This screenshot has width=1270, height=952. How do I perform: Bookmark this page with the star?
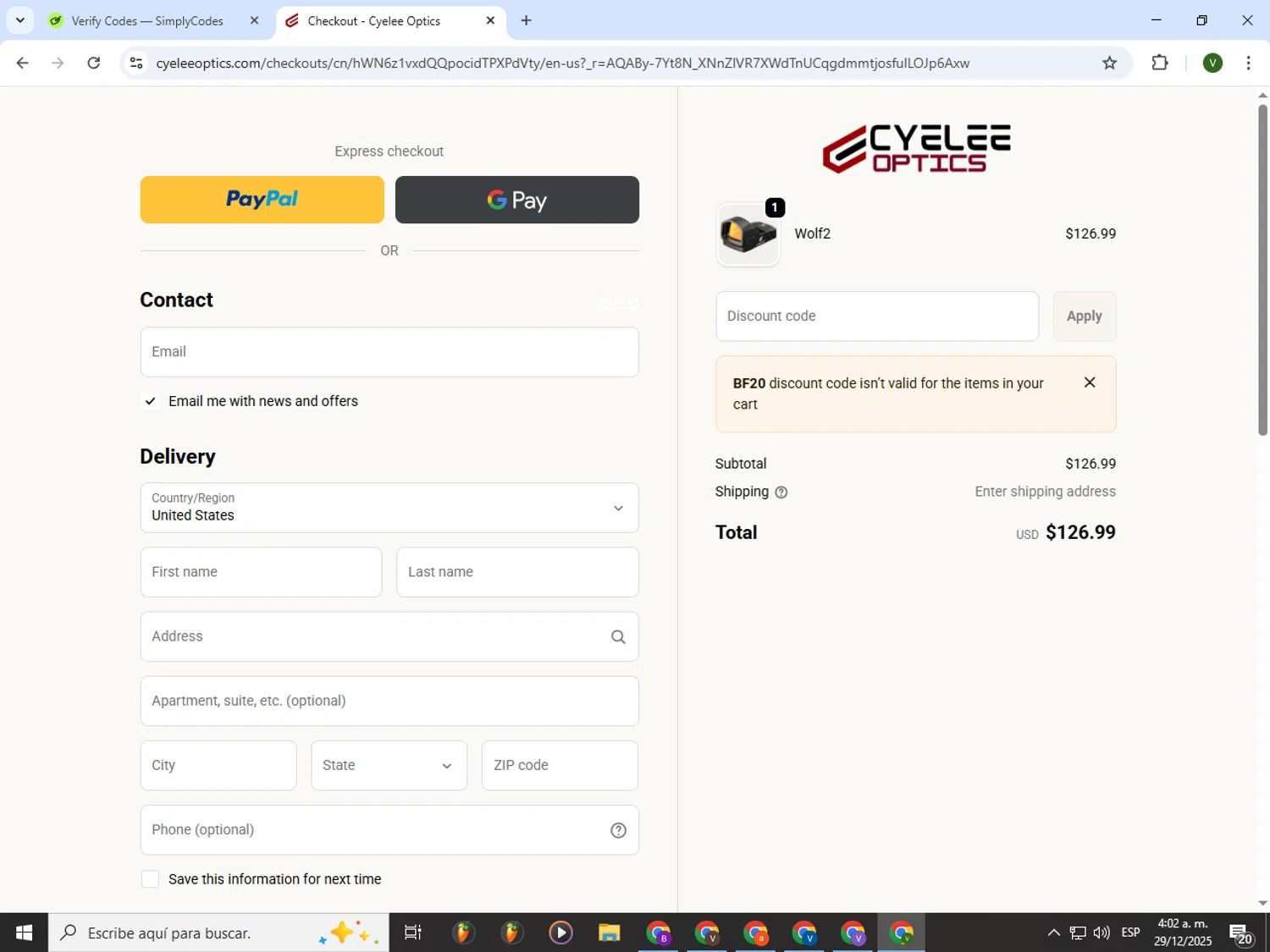pos(1109,63)
